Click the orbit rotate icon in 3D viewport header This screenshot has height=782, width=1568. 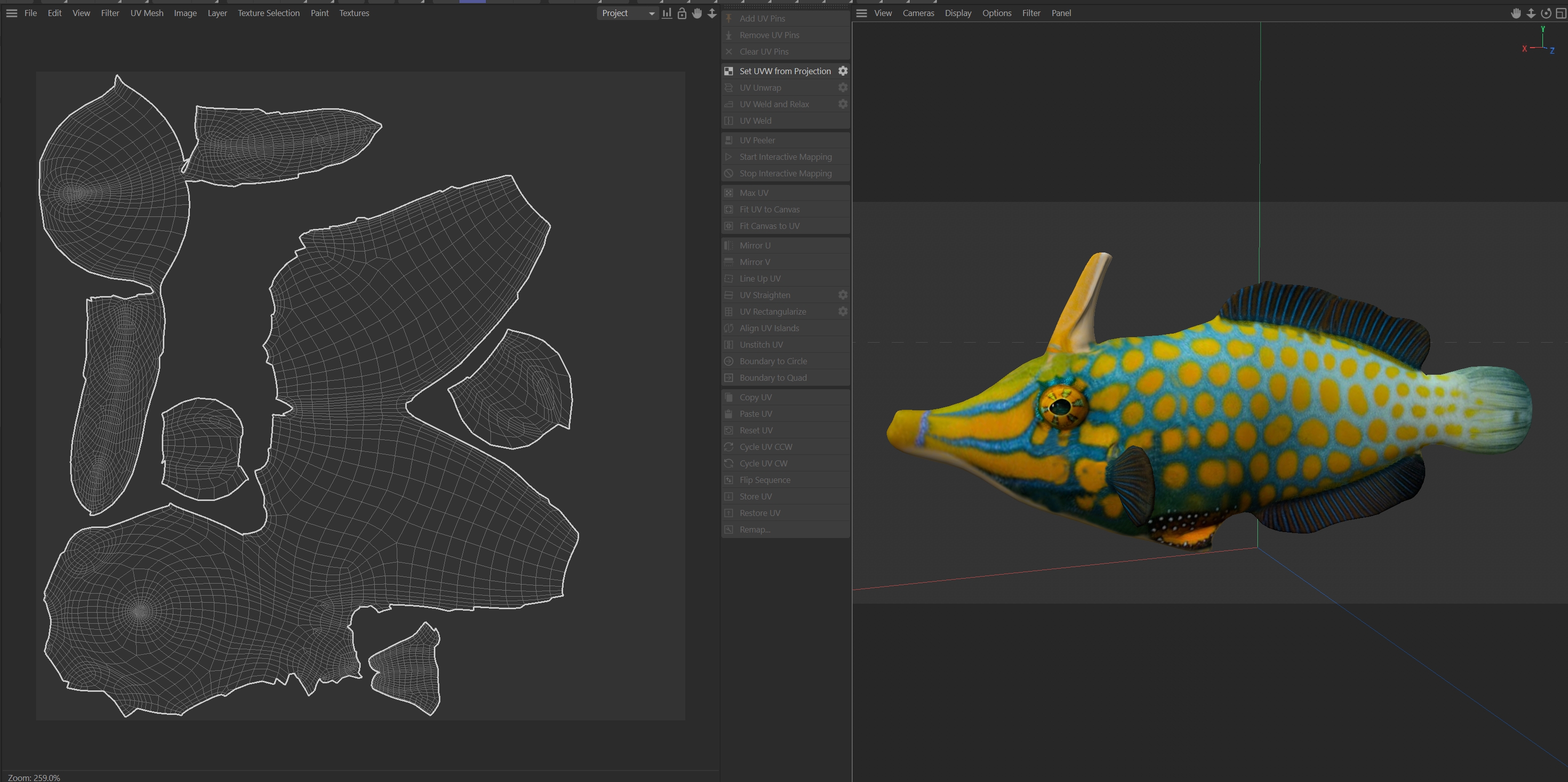[1545, 14]
